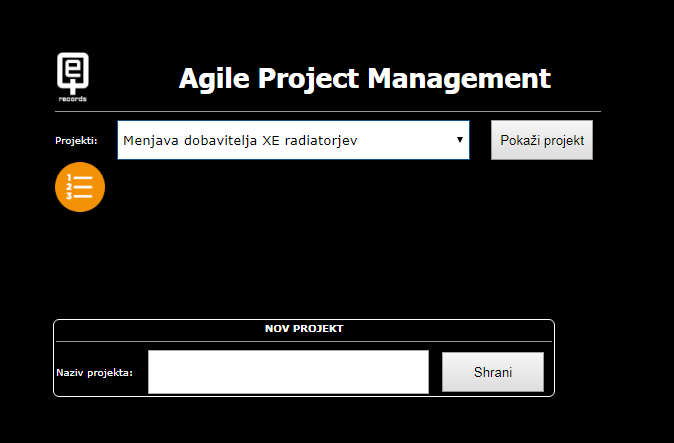Click the Agile Project Management heading

[364, 78]
